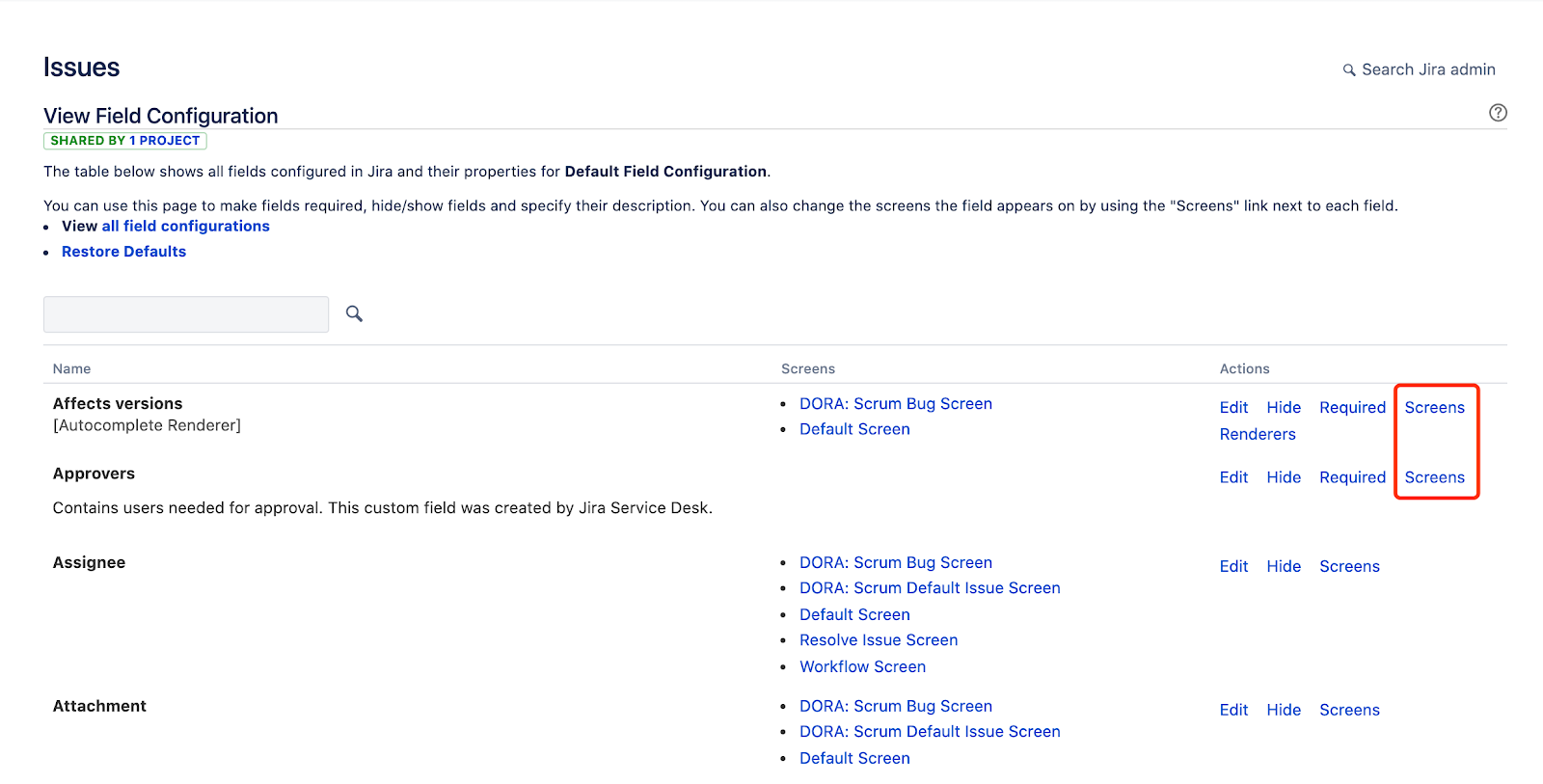Hide the Affects versions field
The height and width of the screenshot is (784, 1543).
tap(1284, 408)
